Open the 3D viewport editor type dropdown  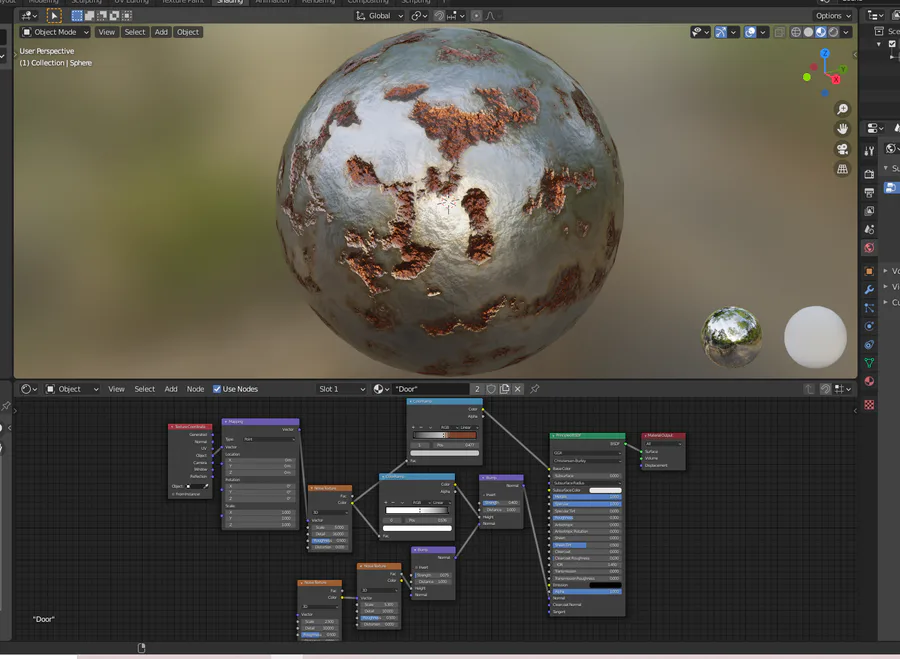[29, 15]
